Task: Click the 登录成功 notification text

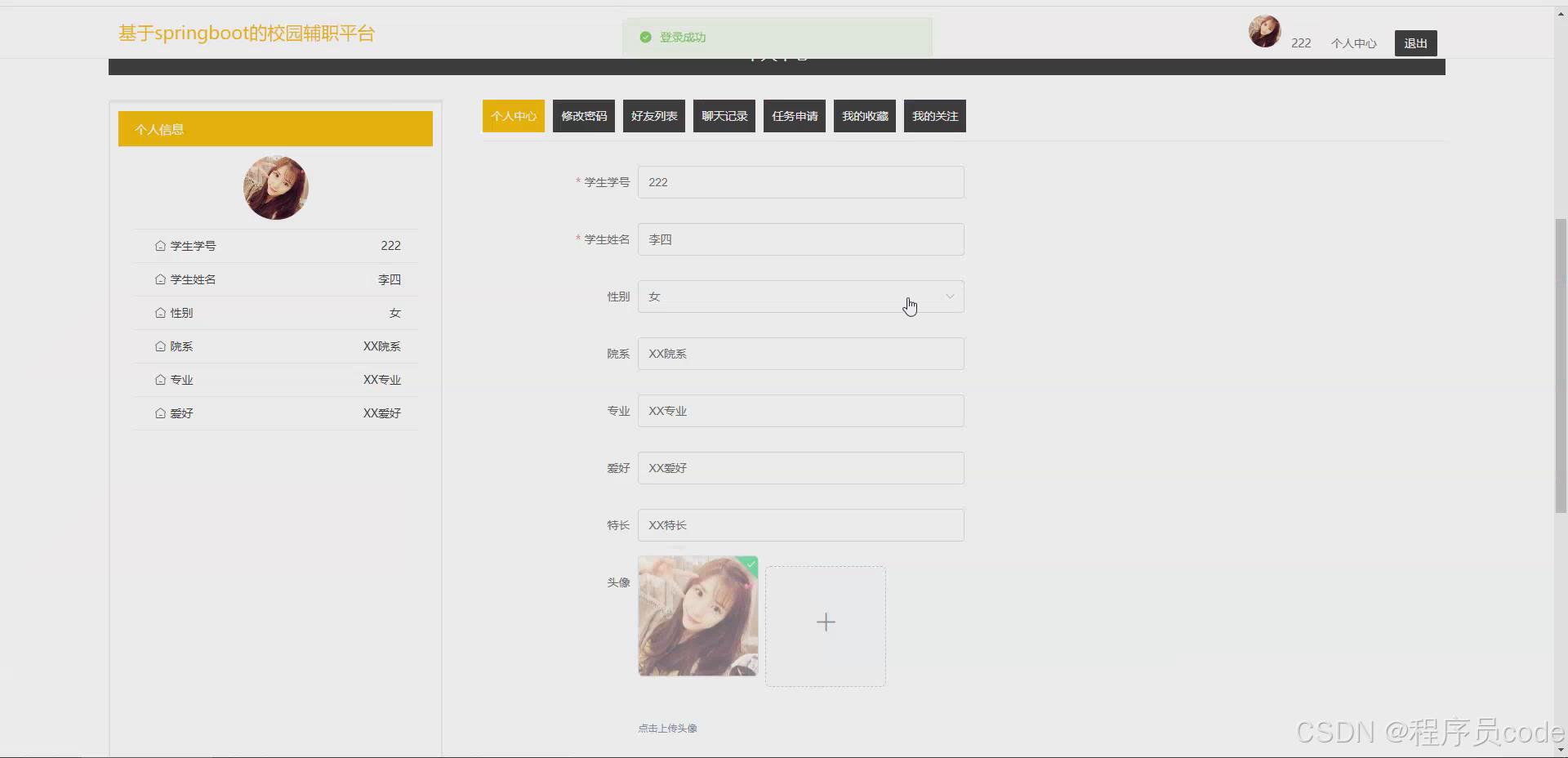Action: click(x=683, y=38)
